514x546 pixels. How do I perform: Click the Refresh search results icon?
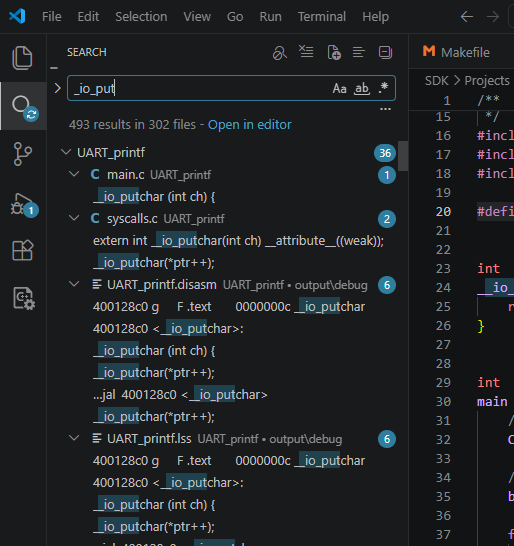coord(280,53)
